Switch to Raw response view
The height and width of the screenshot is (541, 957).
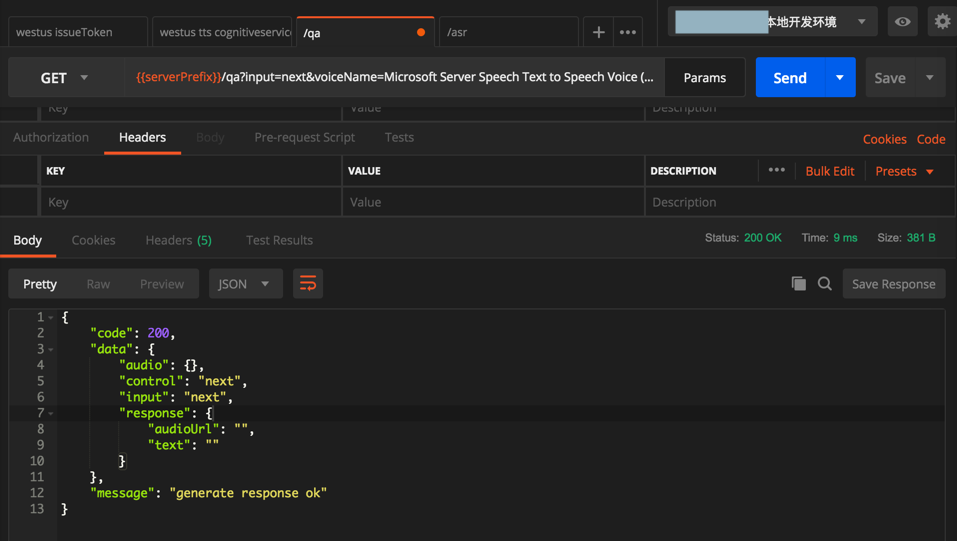(x=98, y=284)
